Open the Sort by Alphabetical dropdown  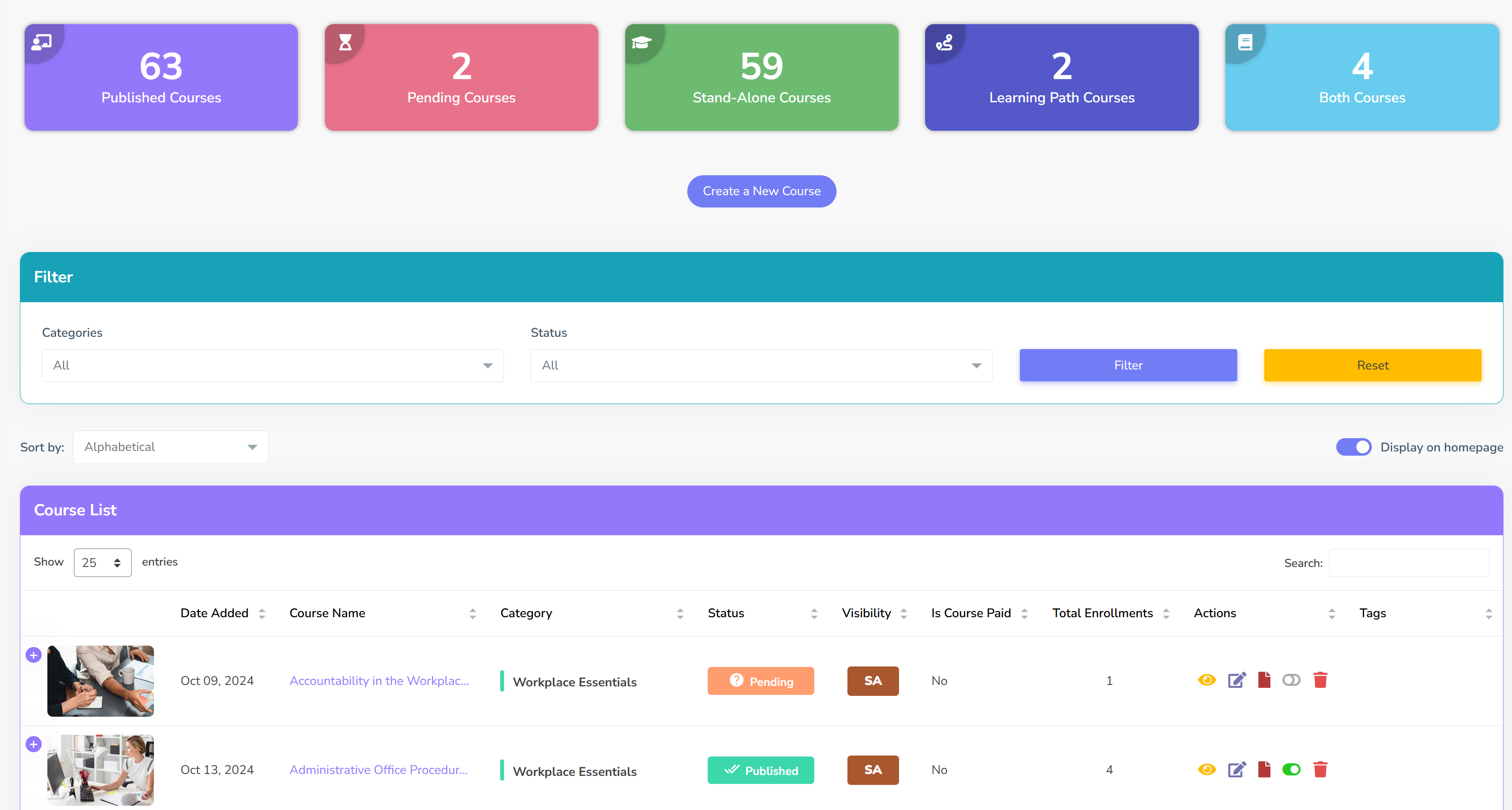click(170, 447)
